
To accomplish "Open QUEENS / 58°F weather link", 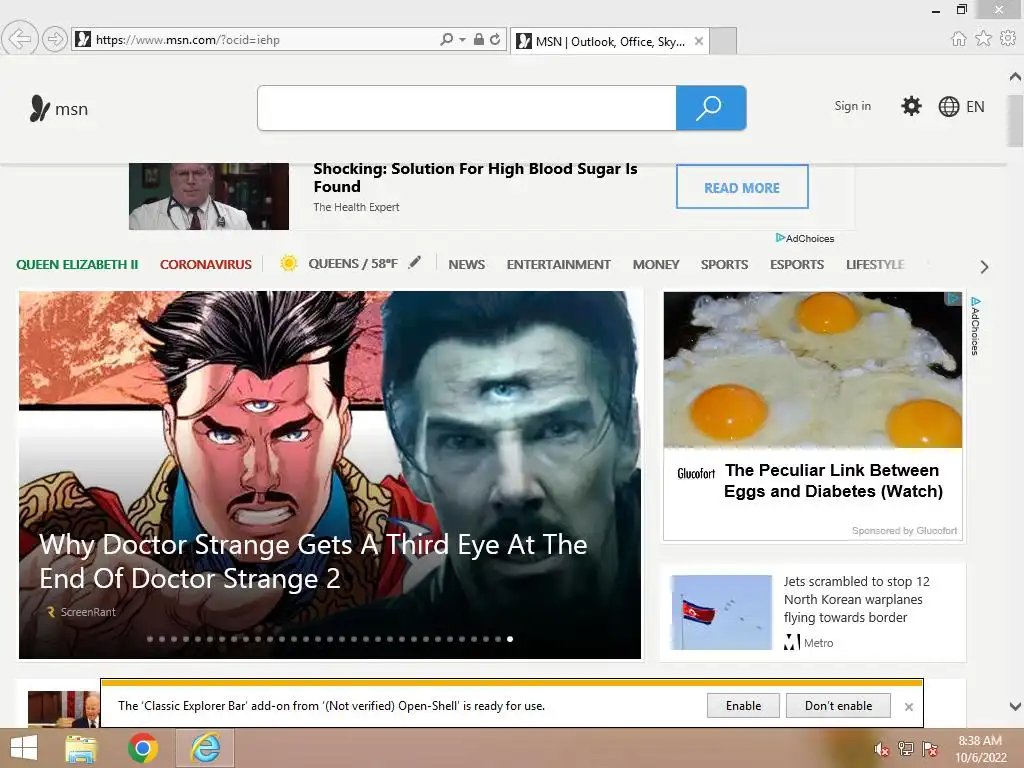I will (353, 264).
